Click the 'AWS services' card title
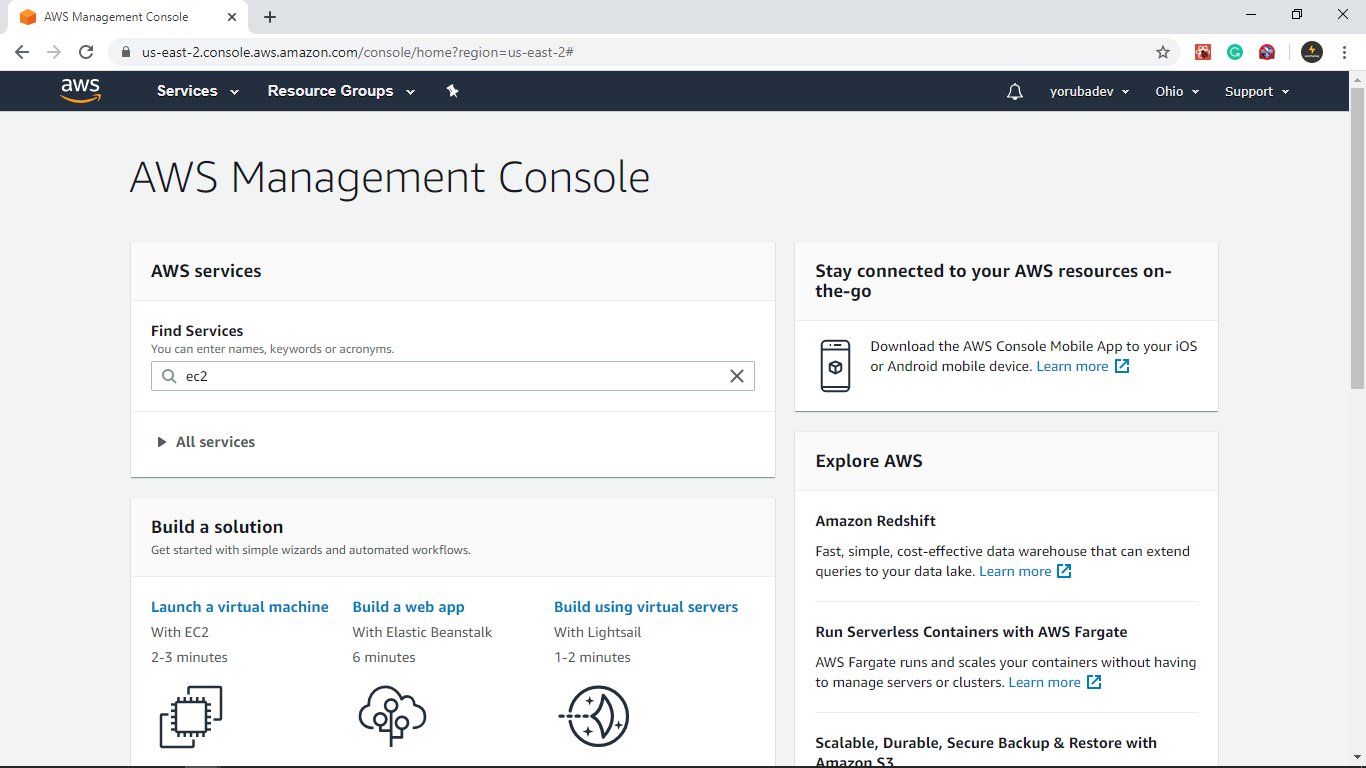Screen dimensions: 1366x768 [x=206, y=271]
